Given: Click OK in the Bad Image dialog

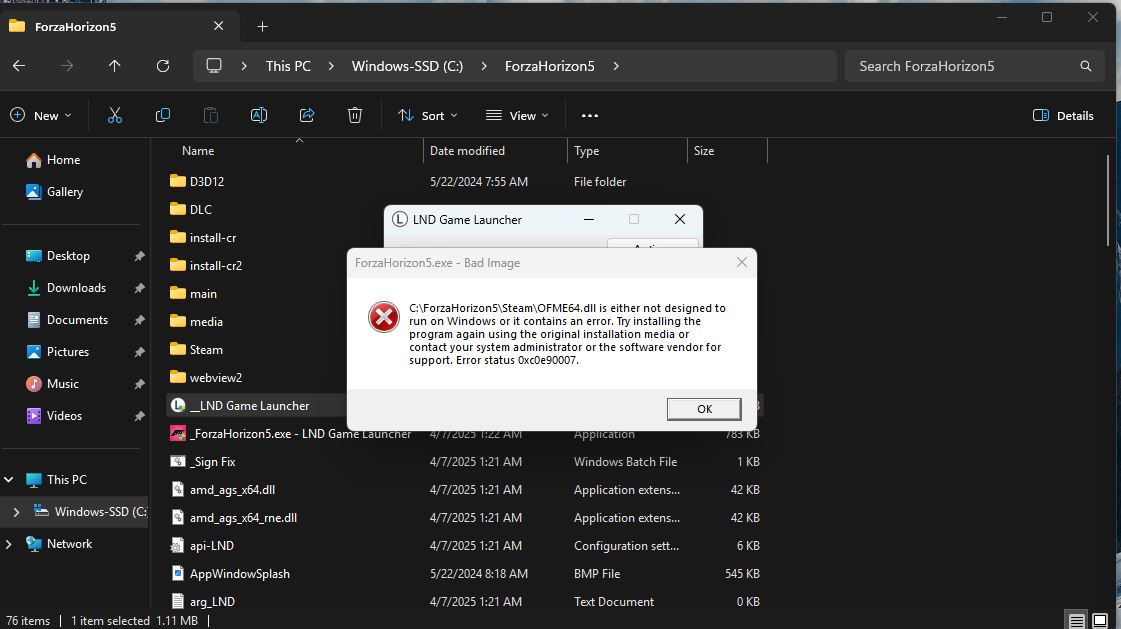Looking at the screenshot, I should point(704,409).
